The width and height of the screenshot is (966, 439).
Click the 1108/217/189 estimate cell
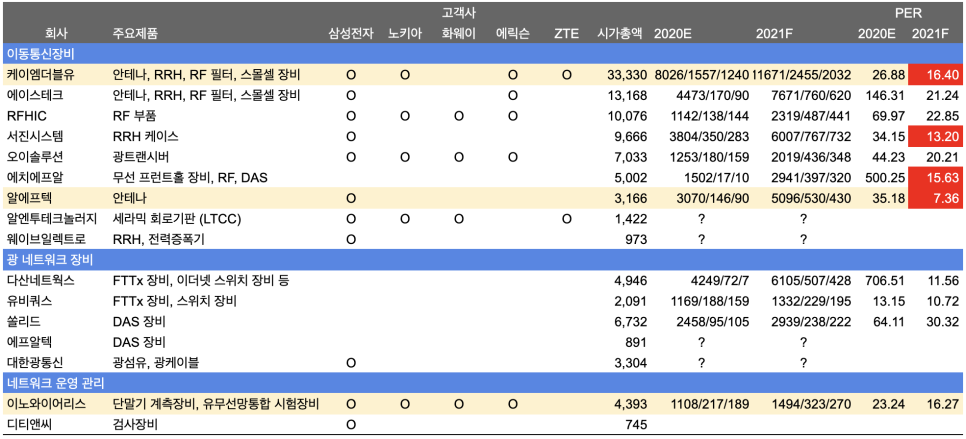click(709, 405)
